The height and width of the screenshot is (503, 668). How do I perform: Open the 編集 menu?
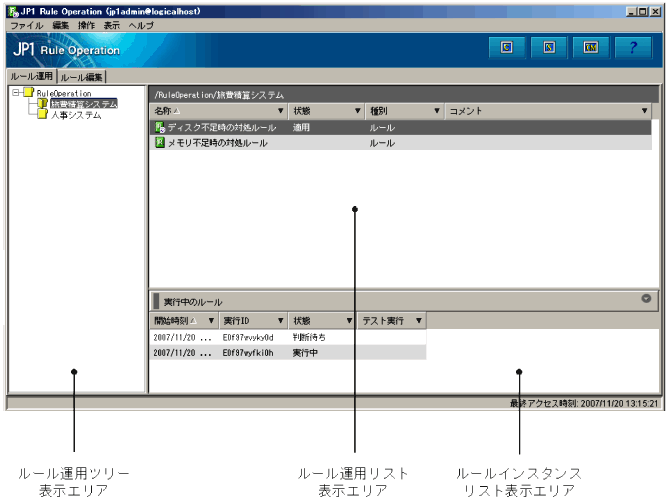(60, 26)
